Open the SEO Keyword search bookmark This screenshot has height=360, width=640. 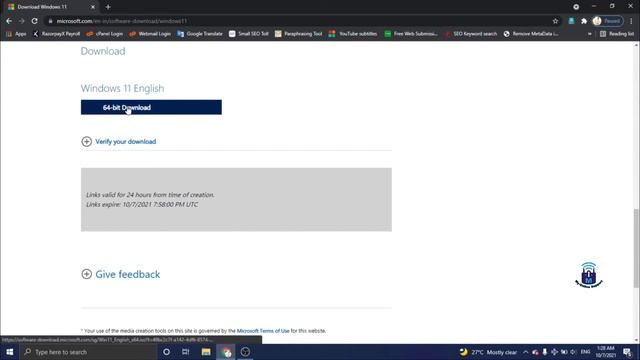tap(471, 34)
